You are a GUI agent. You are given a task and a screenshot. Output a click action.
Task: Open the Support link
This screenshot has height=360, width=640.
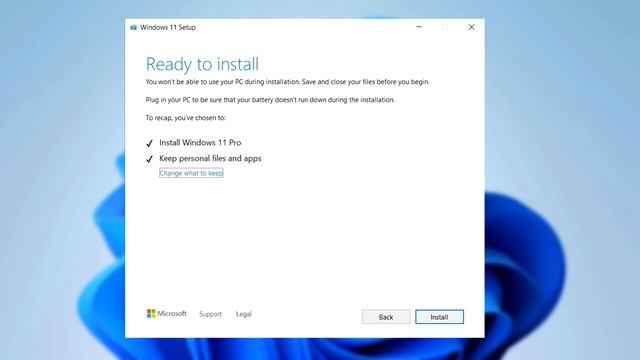coord(210,314)
